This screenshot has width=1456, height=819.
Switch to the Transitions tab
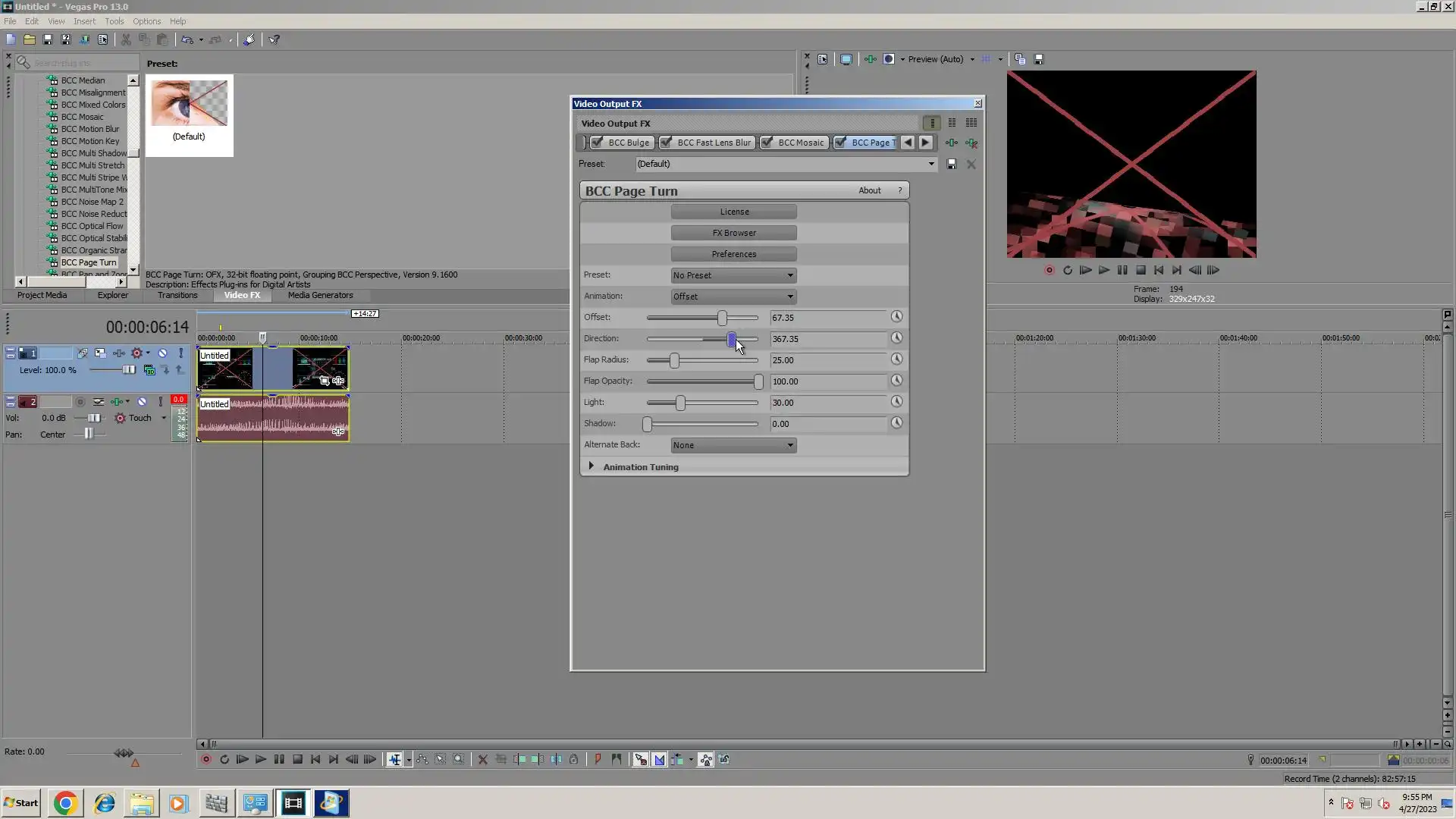coord(177,295)
